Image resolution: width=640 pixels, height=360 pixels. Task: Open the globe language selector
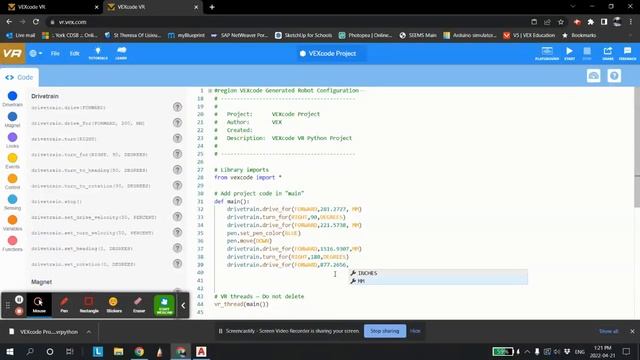coord(36,53)
